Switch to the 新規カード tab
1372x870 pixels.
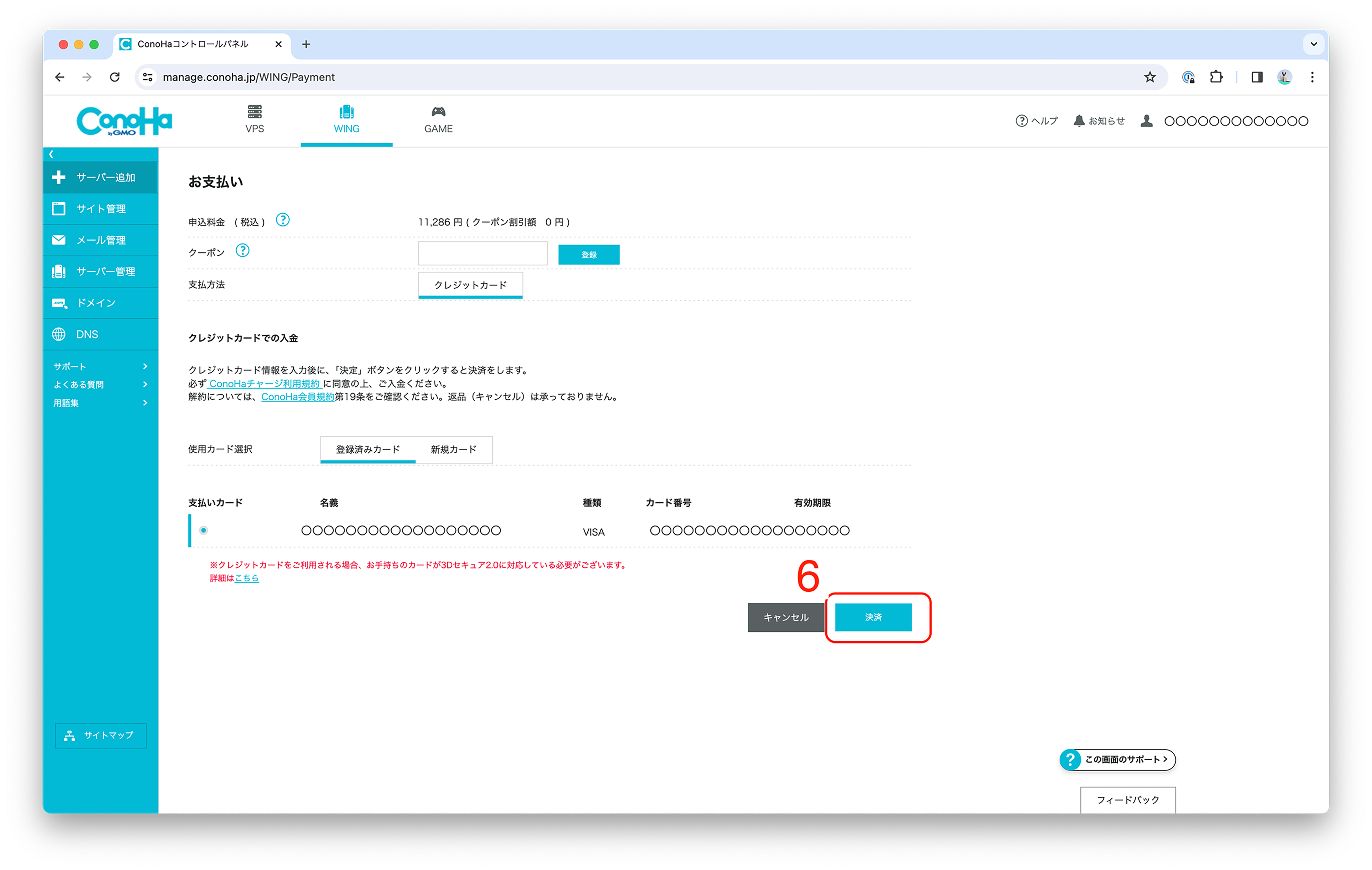(454, 449)
